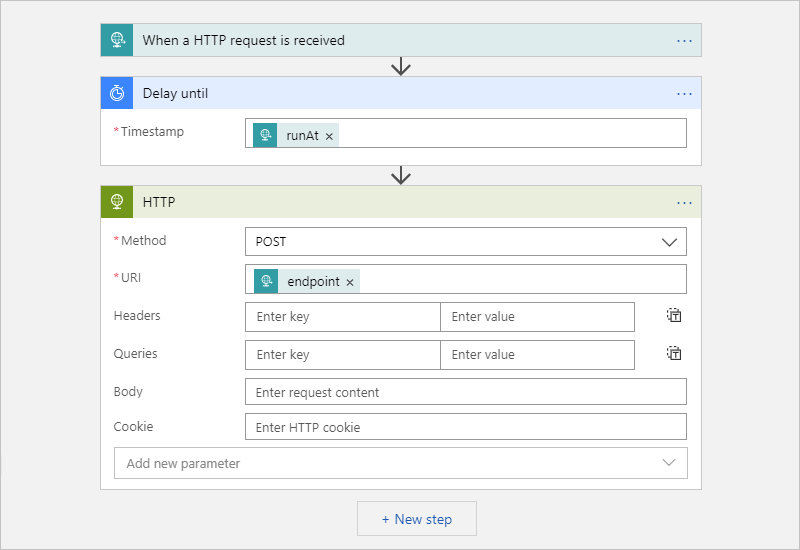Open the HTTP trigger ellipsis menu
Image resolution: width=800 pixels, height=550 pixels.
click(x=684, y=40)
